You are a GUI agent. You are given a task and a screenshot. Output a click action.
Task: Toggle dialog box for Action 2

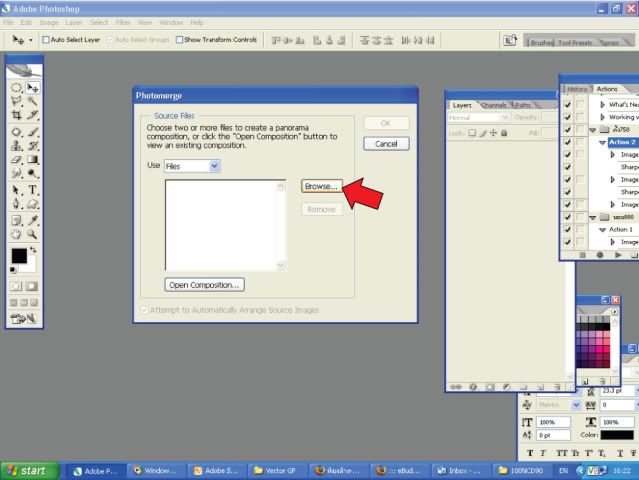(580, 142)
